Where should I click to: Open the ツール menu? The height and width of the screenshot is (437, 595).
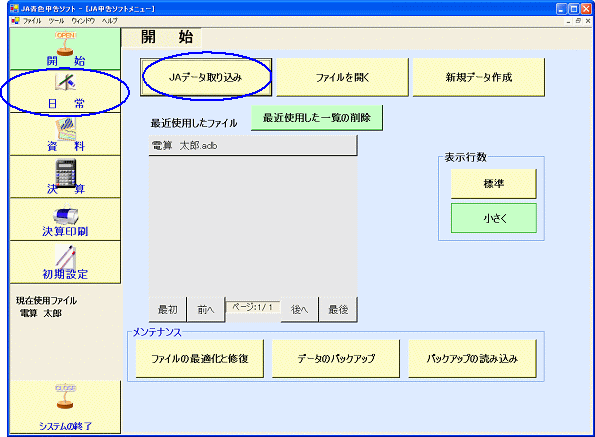pyautogui.click(x=56, y=21)
